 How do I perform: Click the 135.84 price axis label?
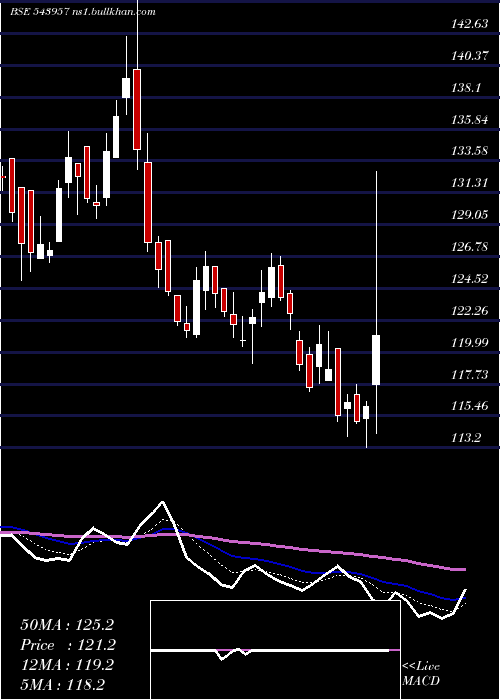[x=470, y=120]
